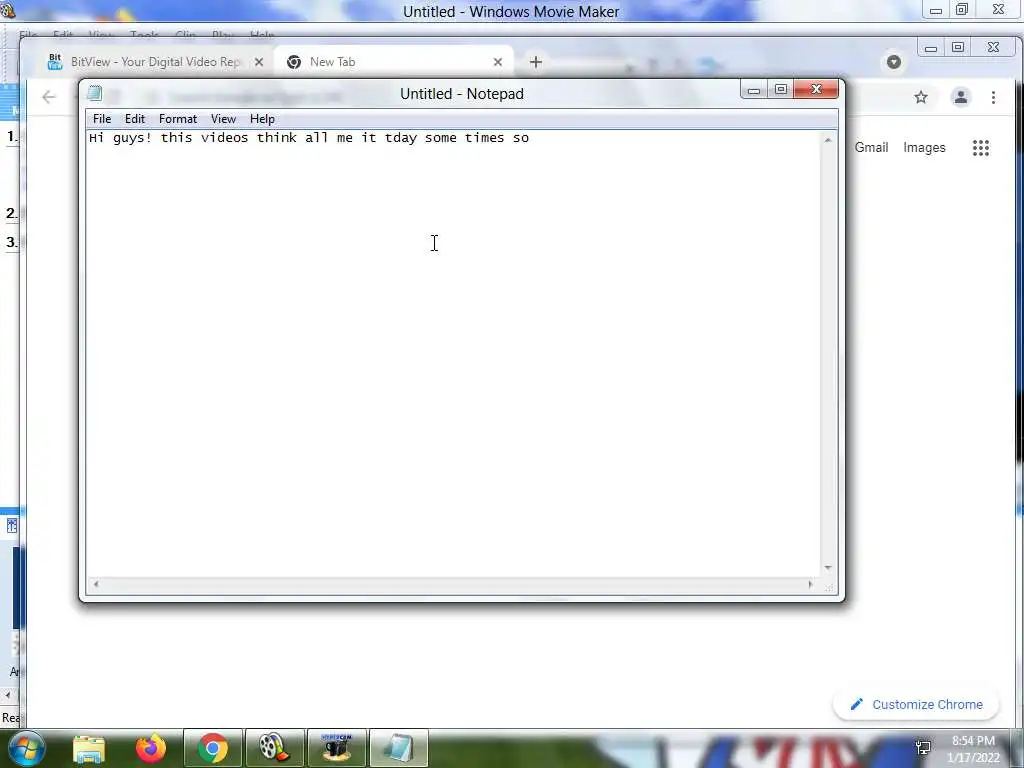Open Chrome three-dot menu
1024x768 pixels.
[x=993, y=97]
